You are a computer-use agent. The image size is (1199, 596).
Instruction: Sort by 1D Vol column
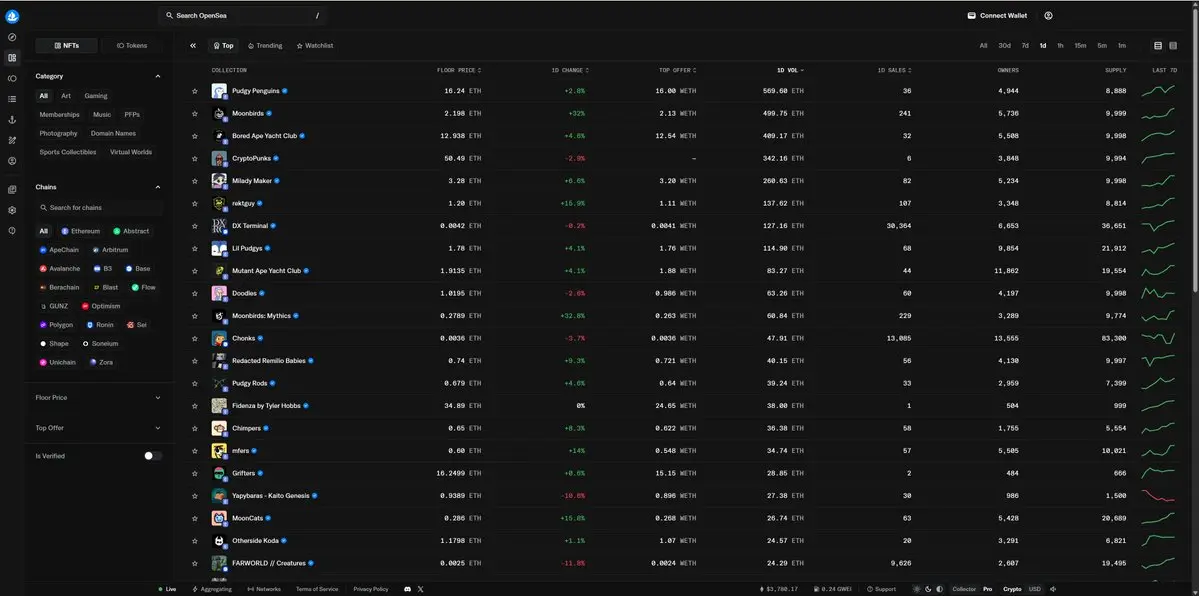click(790, 70)
